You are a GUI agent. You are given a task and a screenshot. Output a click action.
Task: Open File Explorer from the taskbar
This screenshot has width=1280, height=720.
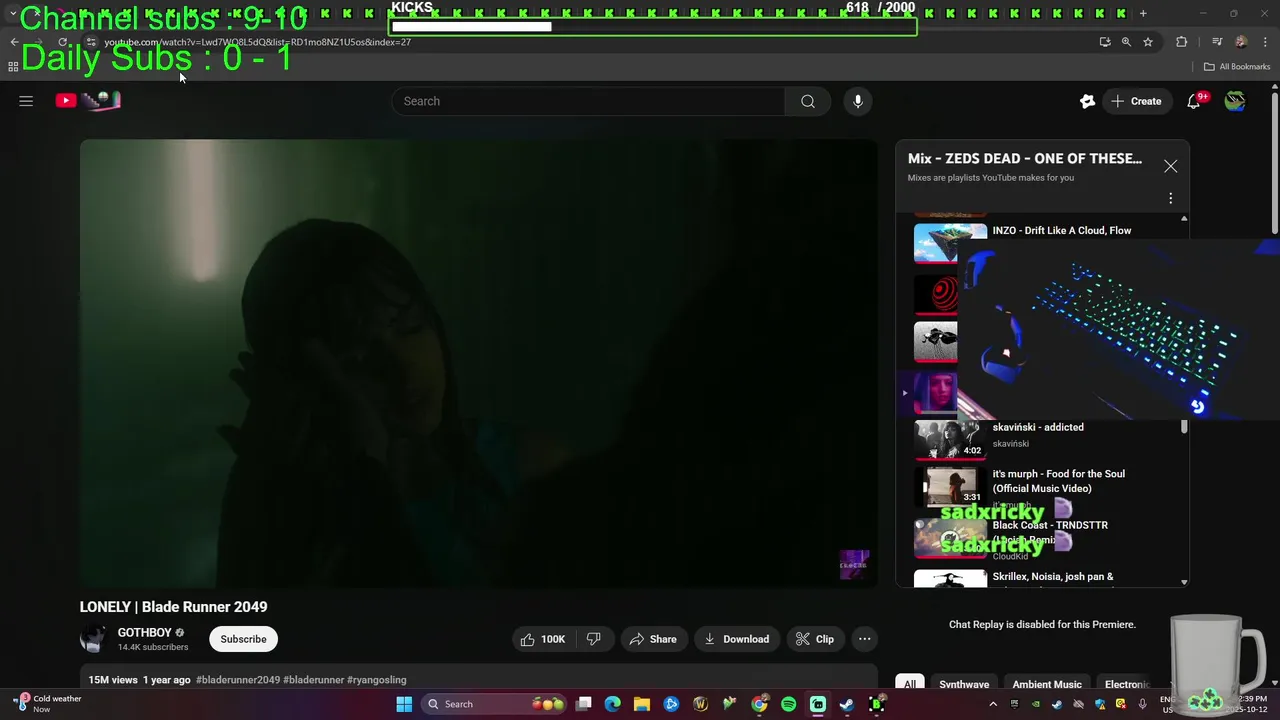(642, 704)
